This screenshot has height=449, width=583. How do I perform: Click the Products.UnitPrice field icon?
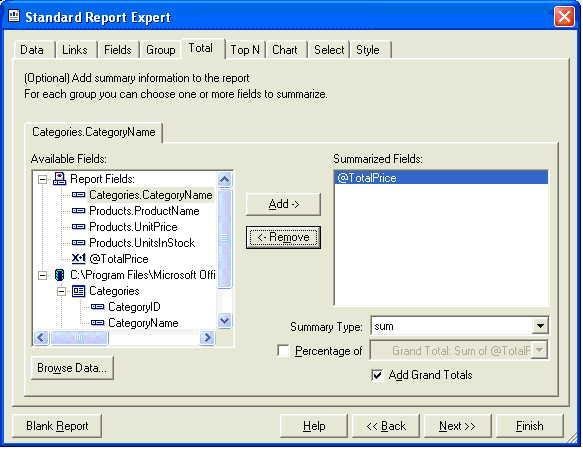coord(78,226)
